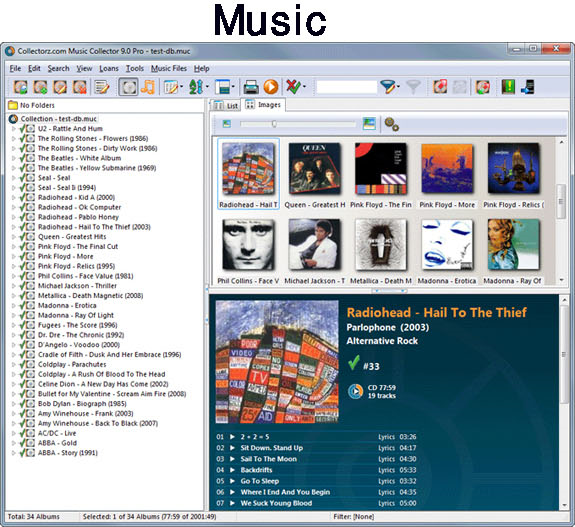Click the Add Album Automatically toolbar icon

pyautogui.click(x=21, y=87)
